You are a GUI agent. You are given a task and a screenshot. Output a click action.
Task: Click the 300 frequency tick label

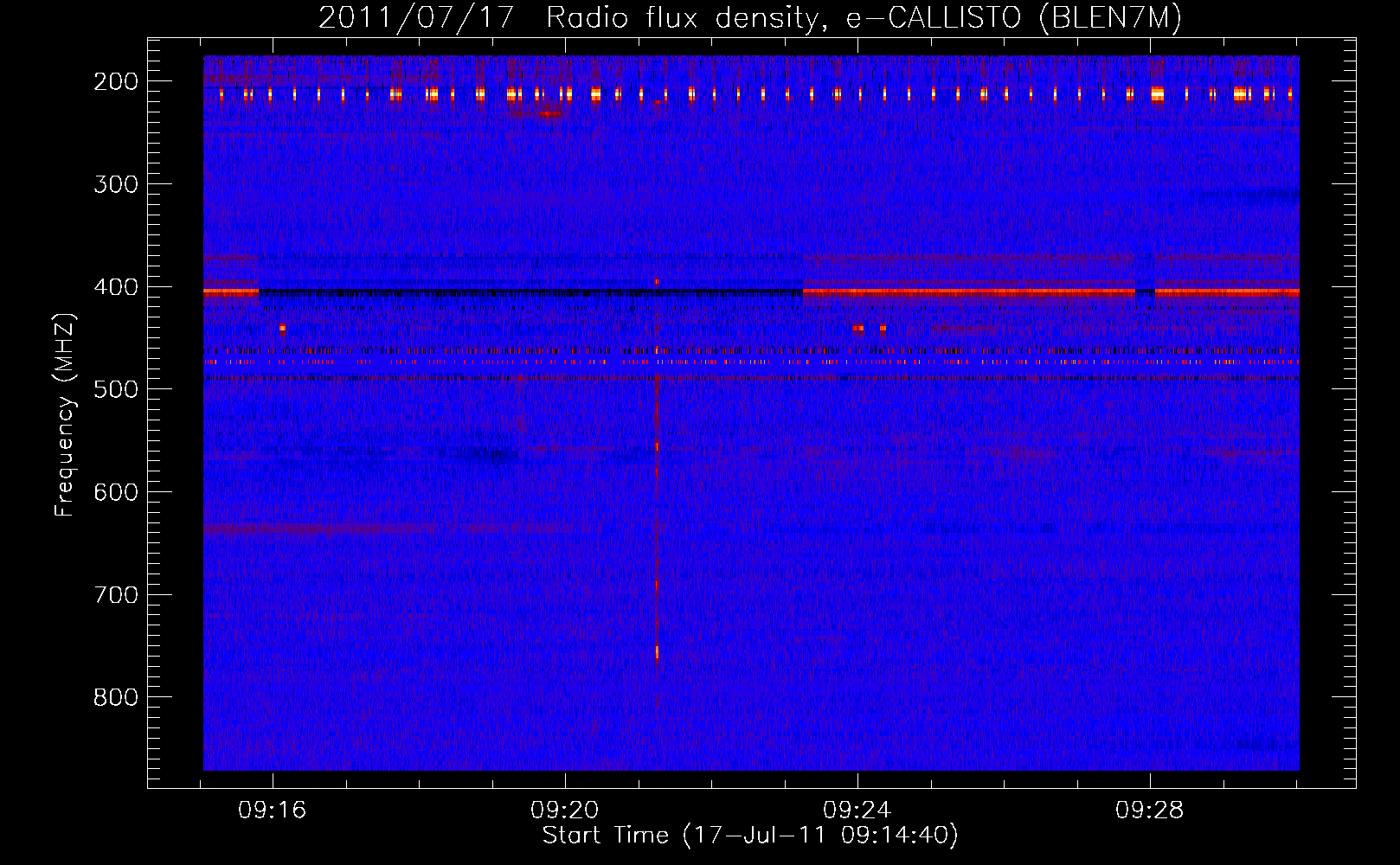pyautogui.click(x=116, y=184)
